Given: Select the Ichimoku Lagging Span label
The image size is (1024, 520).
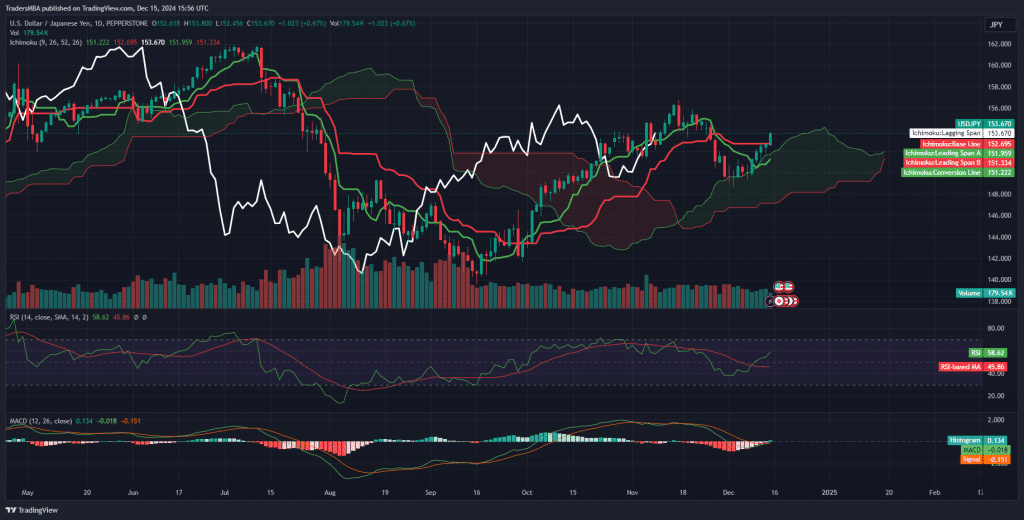Looking at the screenshot, I should [945, 133].
